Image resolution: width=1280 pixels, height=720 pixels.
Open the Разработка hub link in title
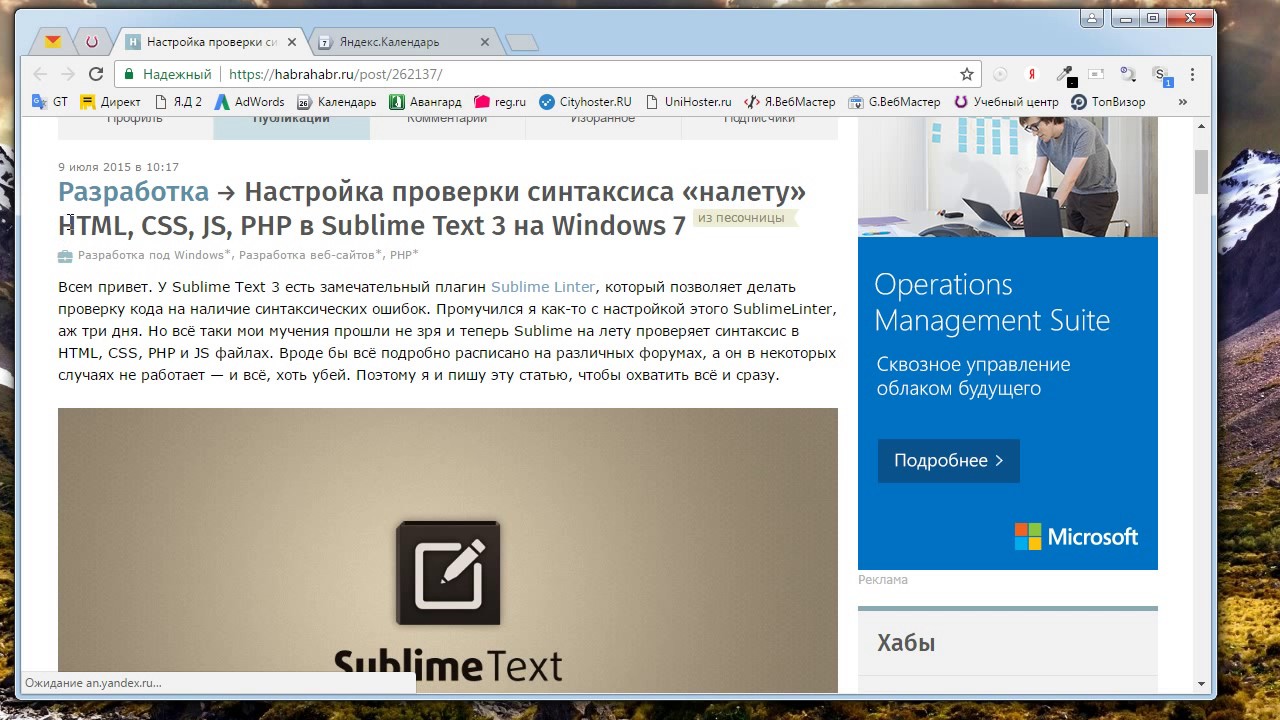point(133,192)
